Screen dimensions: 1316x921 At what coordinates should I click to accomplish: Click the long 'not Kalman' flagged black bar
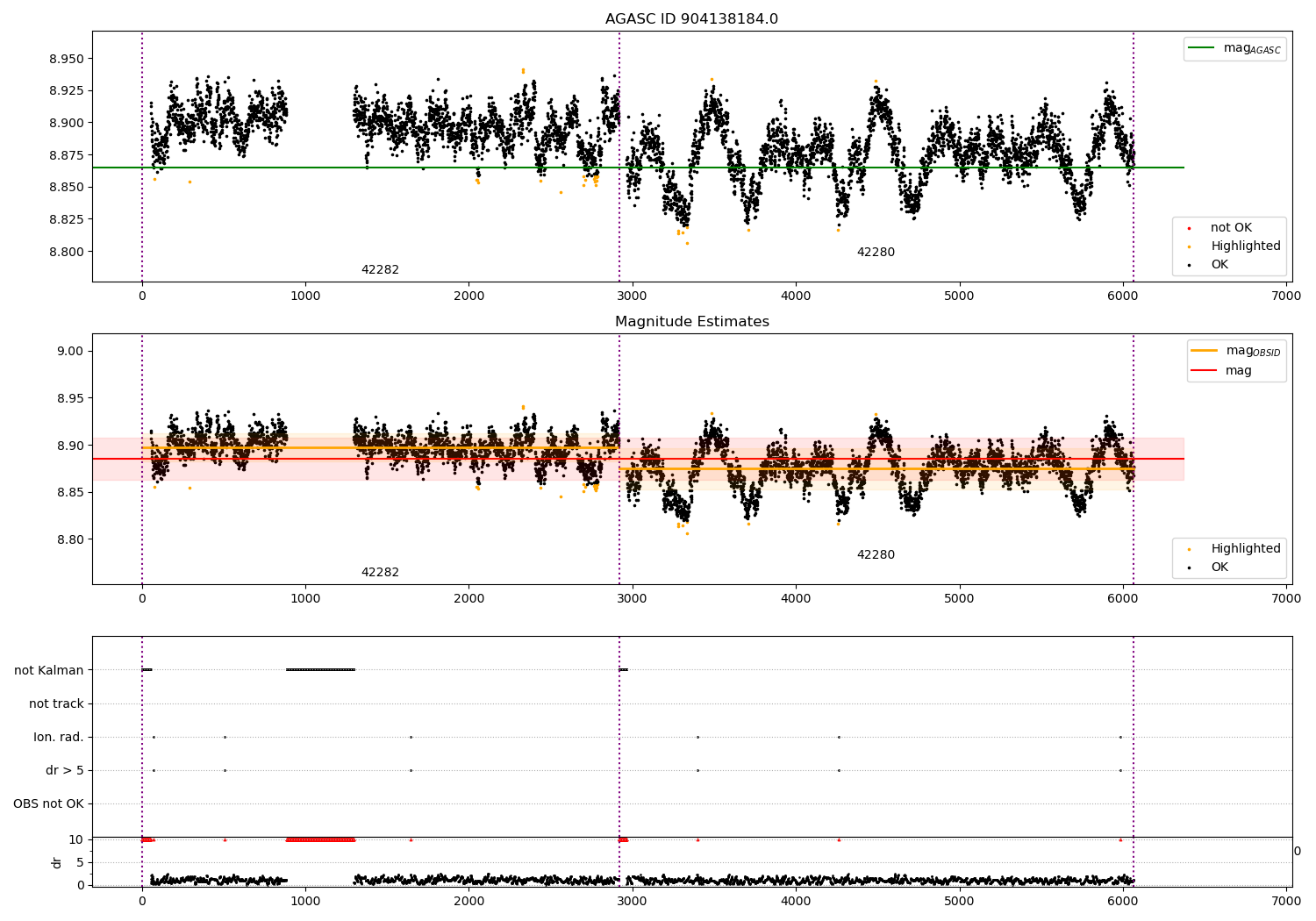[320, 670]
